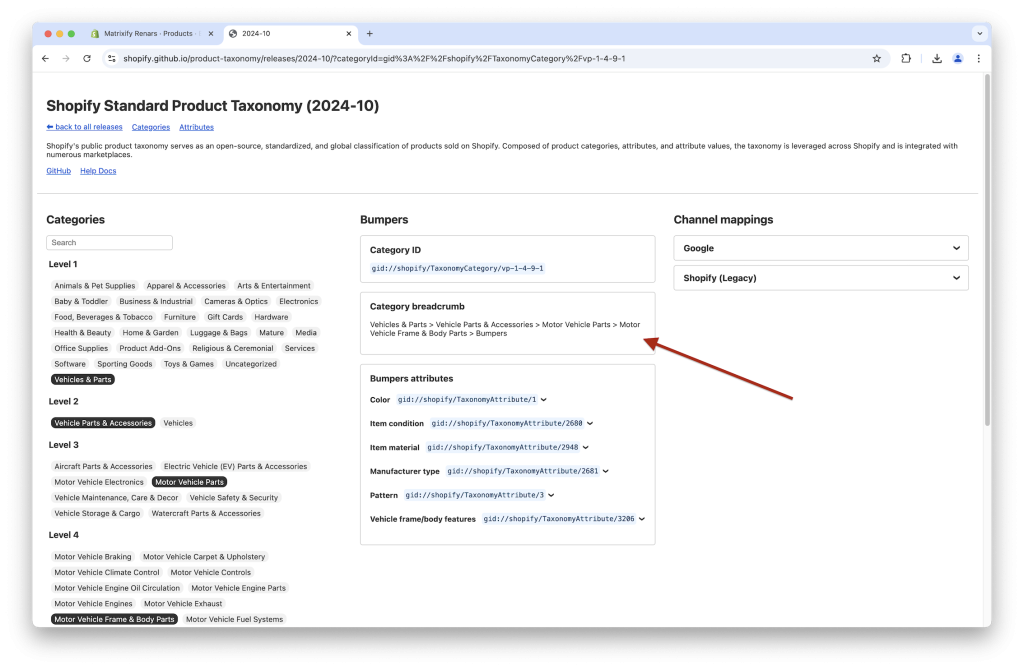Open the Shopify (Legacy) mappings dropdown

[820, 277]
